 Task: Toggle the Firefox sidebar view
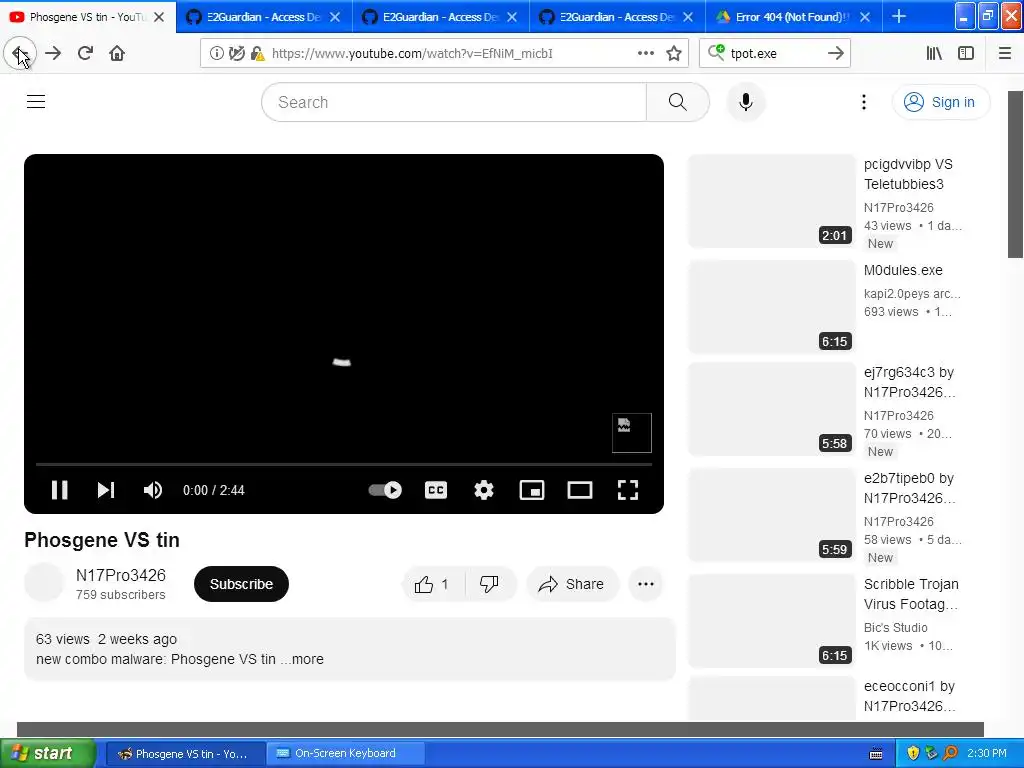point(966,54)
